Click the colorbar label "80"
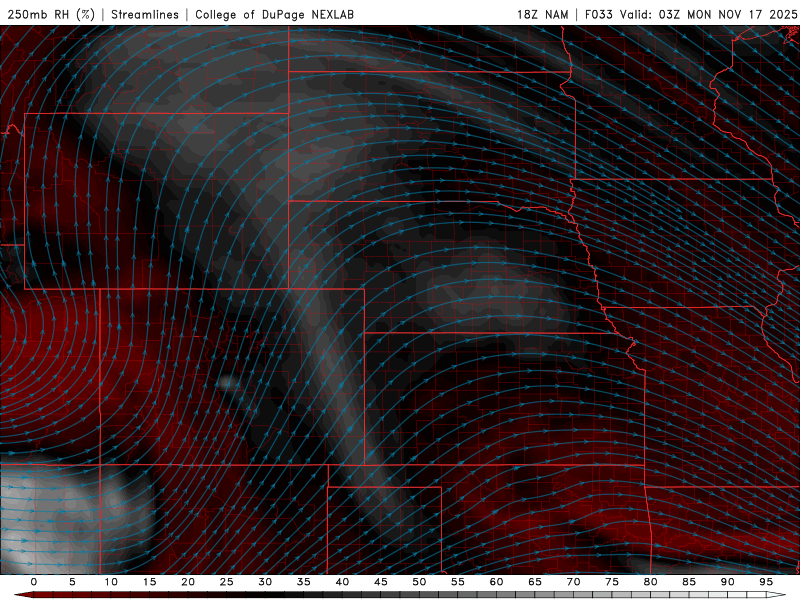 650,582
